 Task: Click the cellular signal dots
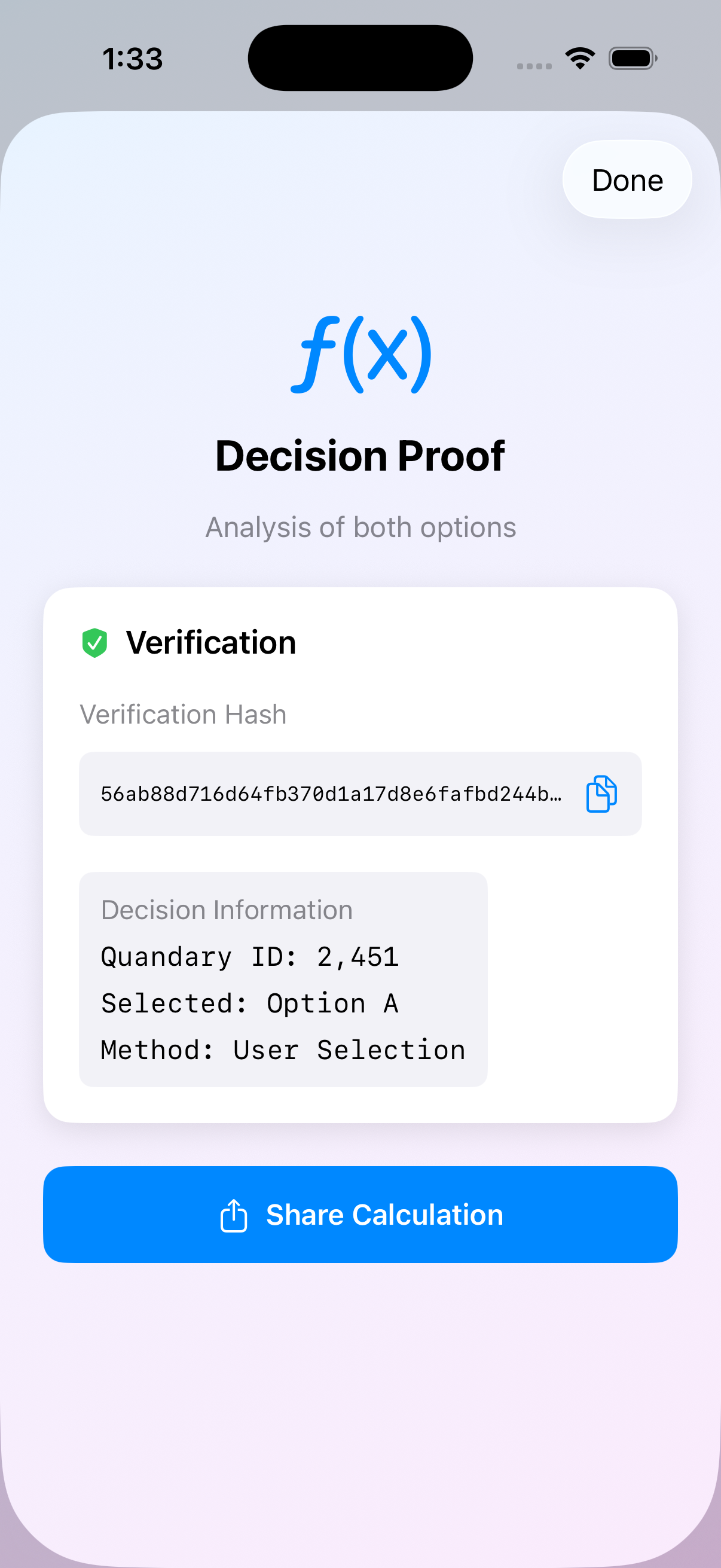point(534,66)
